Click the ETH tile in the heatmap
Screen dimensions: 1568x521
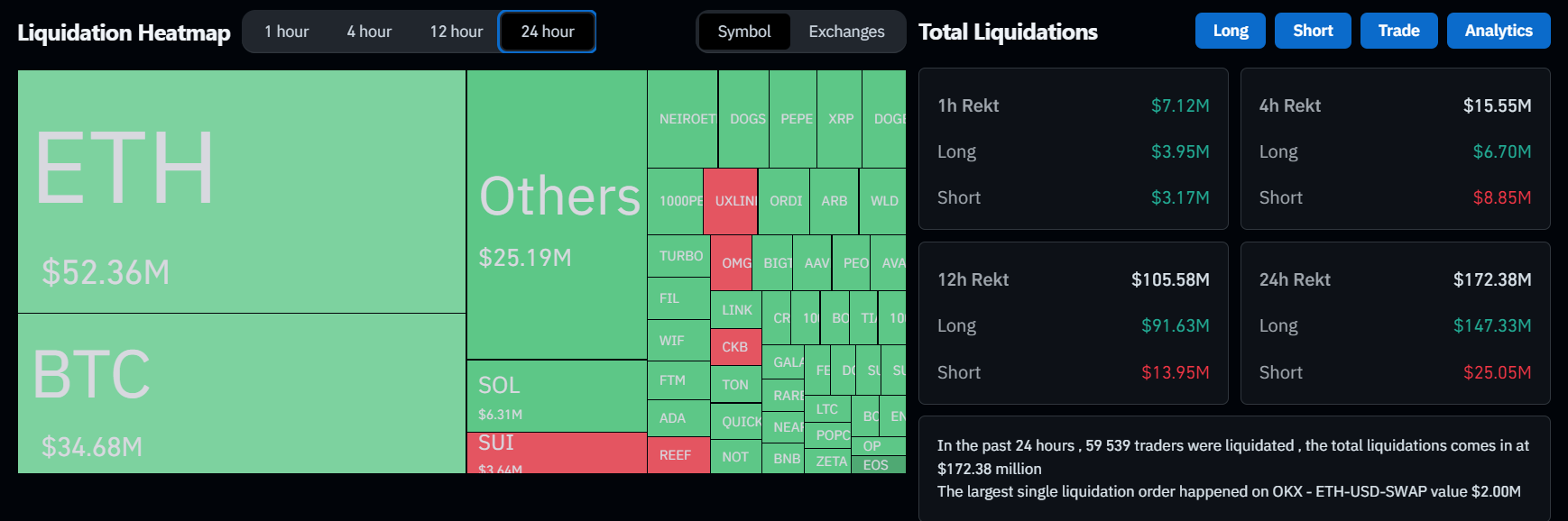(x=242, y=191)
